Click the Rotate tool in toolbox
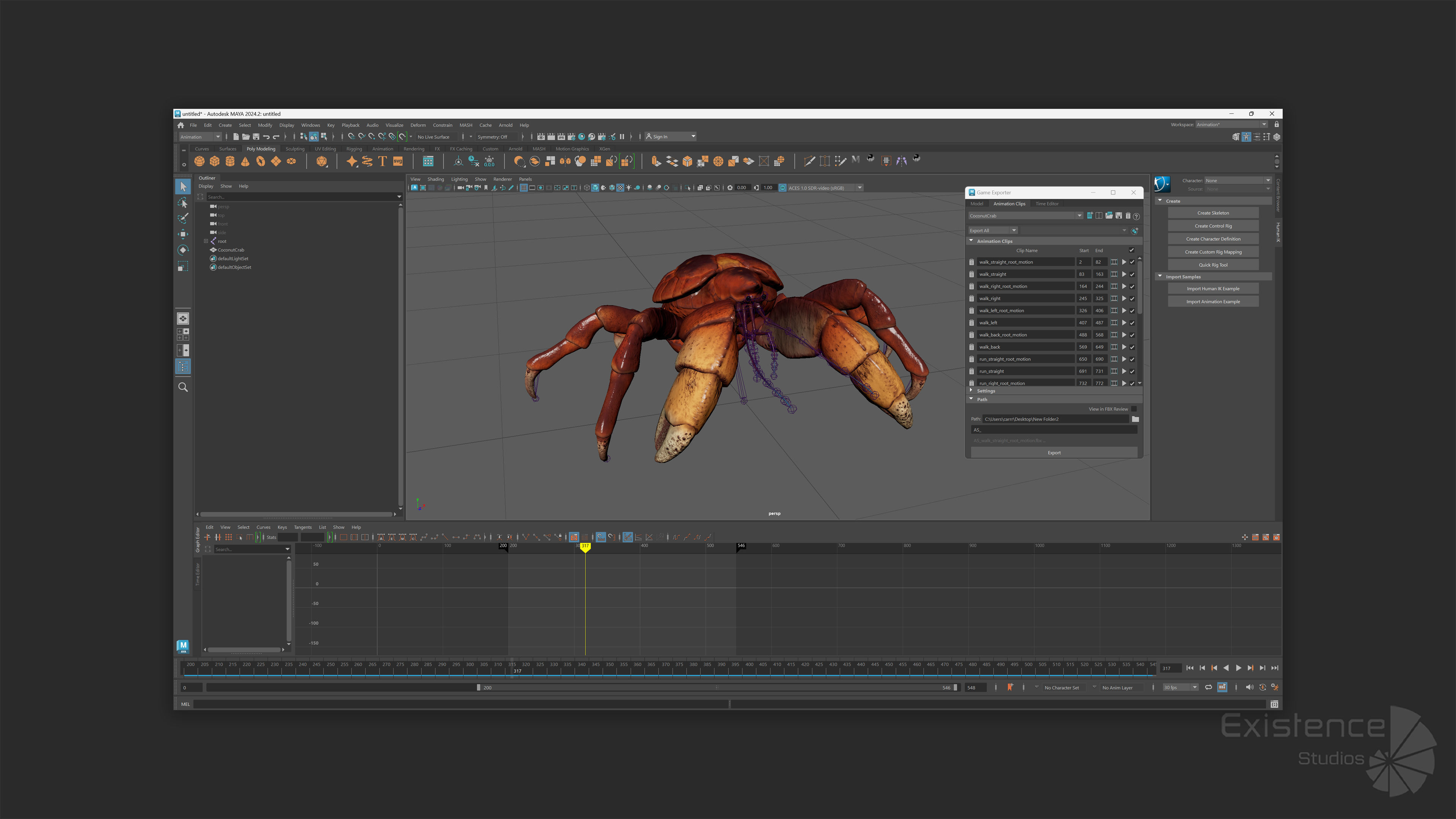Image resolution: width=1456 pixels, height=819 pixels. tap(182, 250)
